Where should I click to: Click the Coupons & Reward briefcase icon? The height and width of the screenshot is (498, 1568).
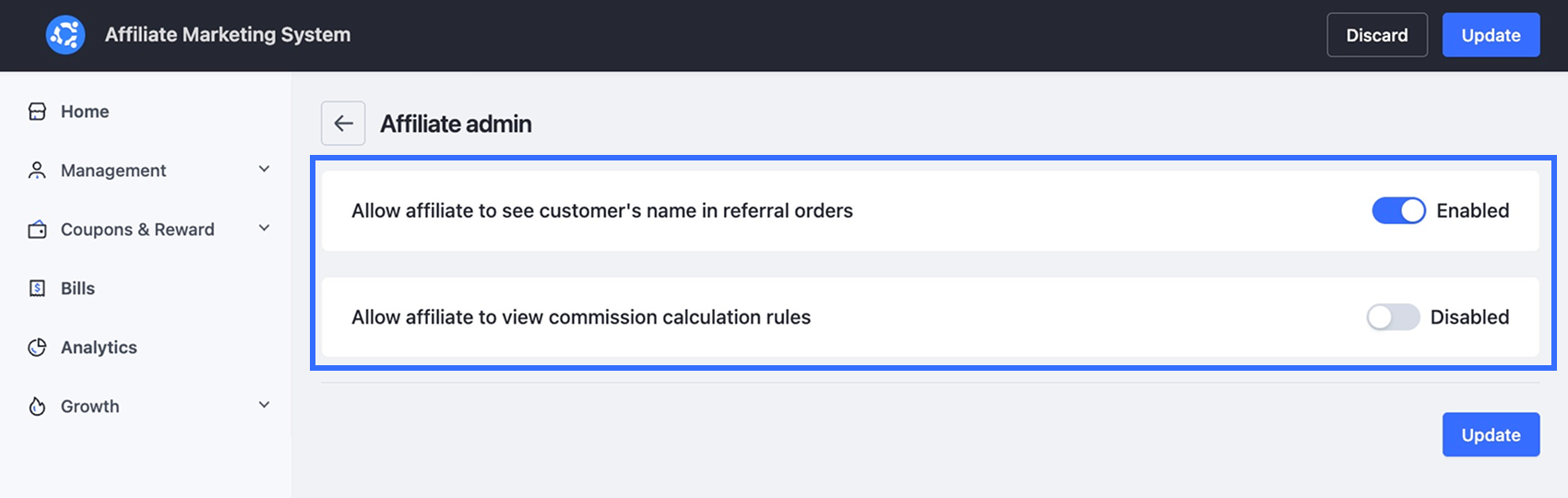pos(37,230)
